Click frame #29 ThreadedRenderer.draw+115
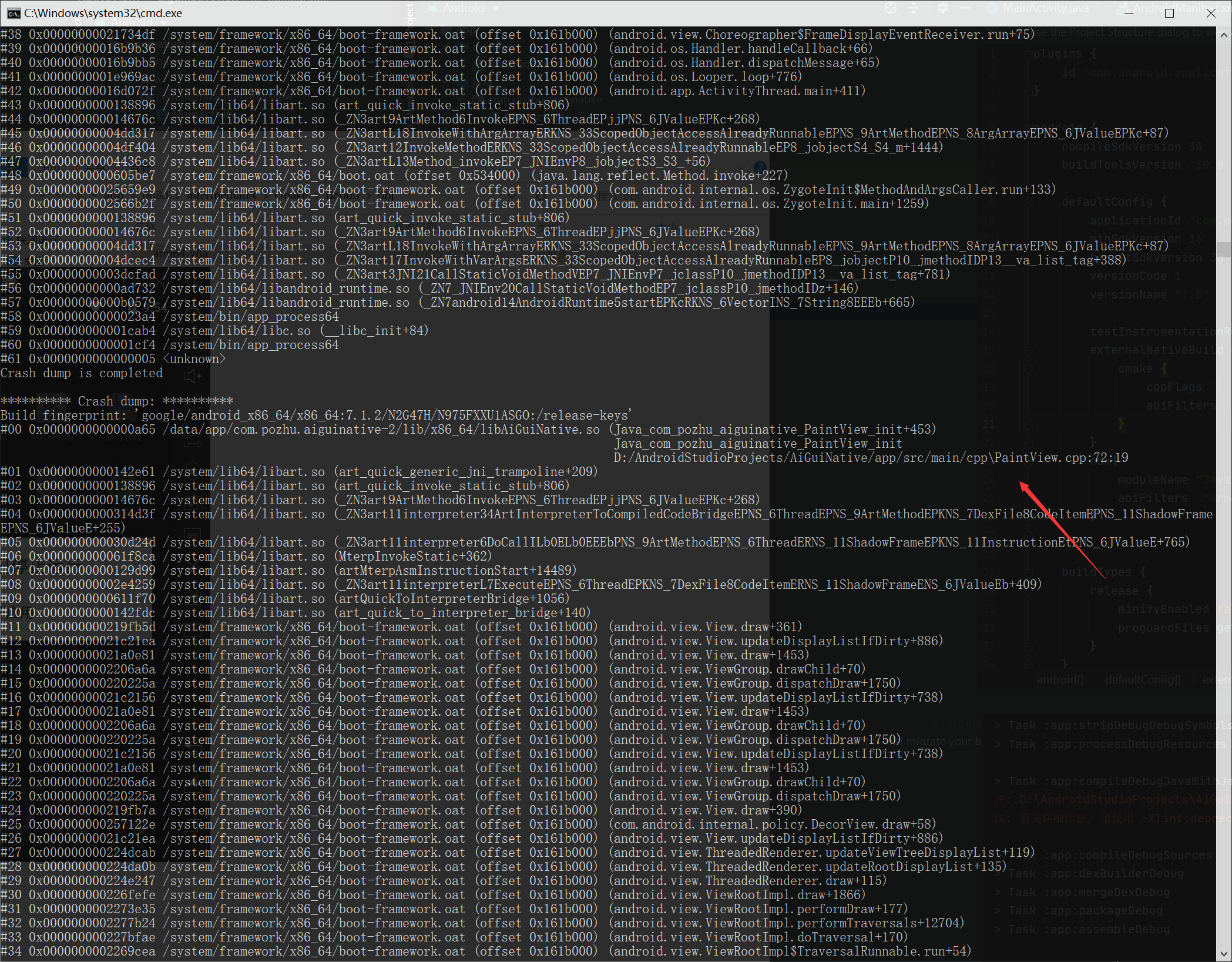 click(x=444, y=881)
